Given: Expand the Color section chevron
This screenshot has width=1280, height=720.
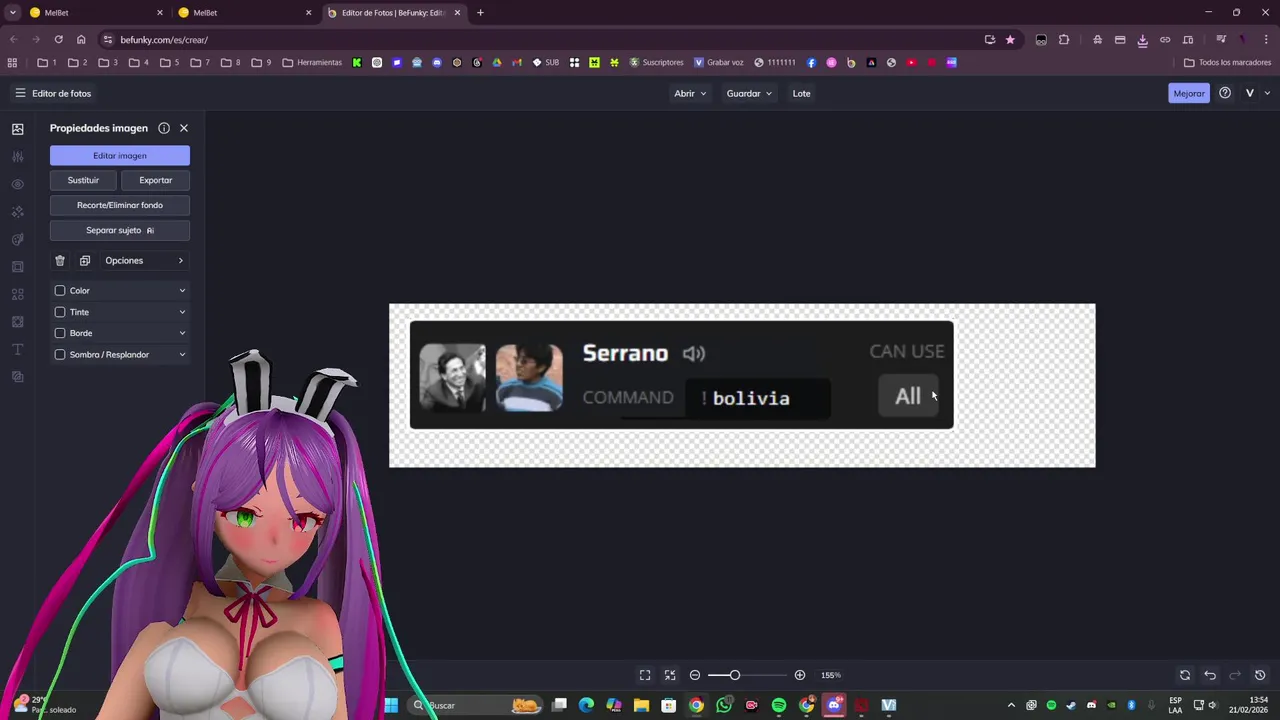Looking at the screenshot, I should tap(182, 290).
